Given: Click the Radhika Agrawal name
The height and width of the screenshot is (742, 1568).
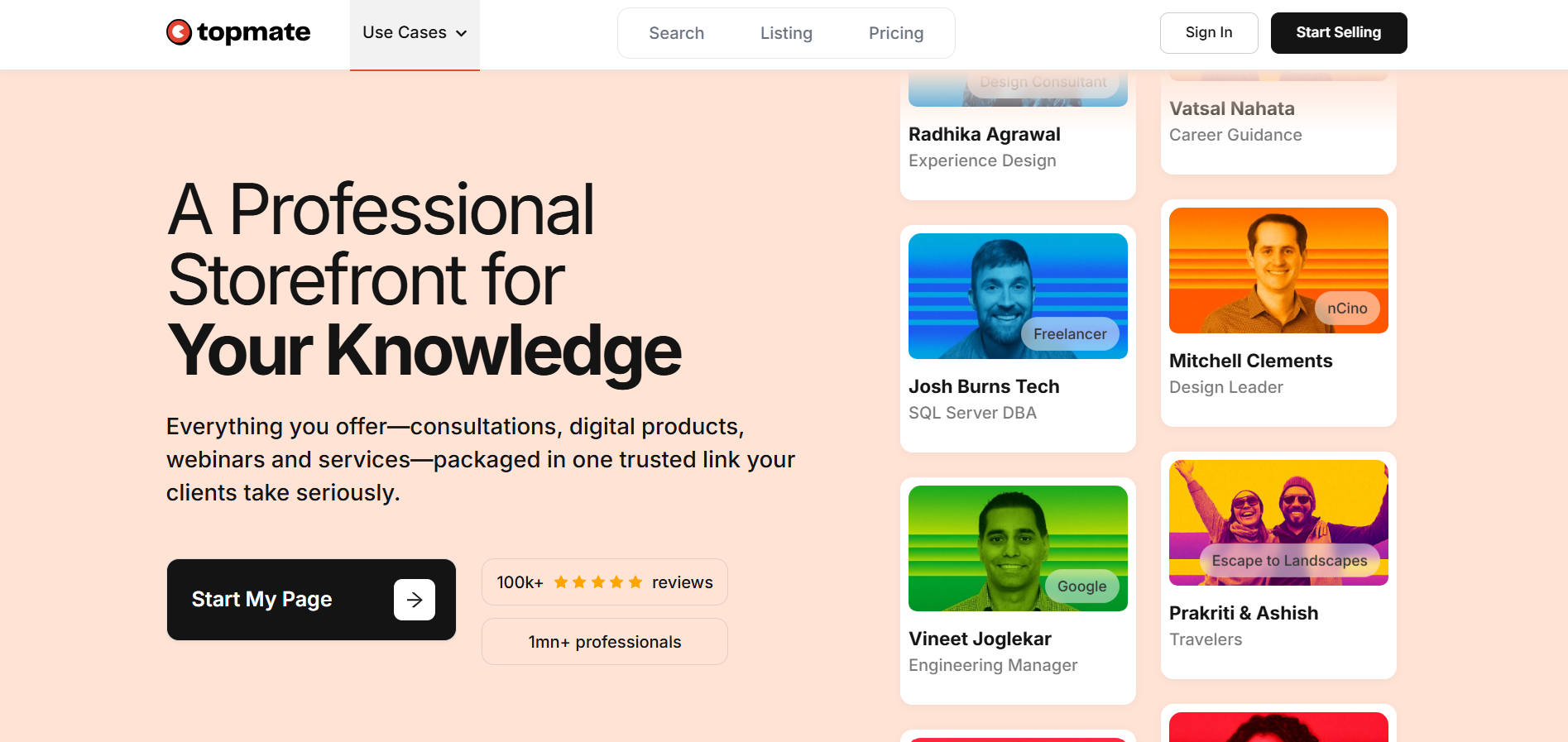Looking at the screenshot, I should pos(985,134).
